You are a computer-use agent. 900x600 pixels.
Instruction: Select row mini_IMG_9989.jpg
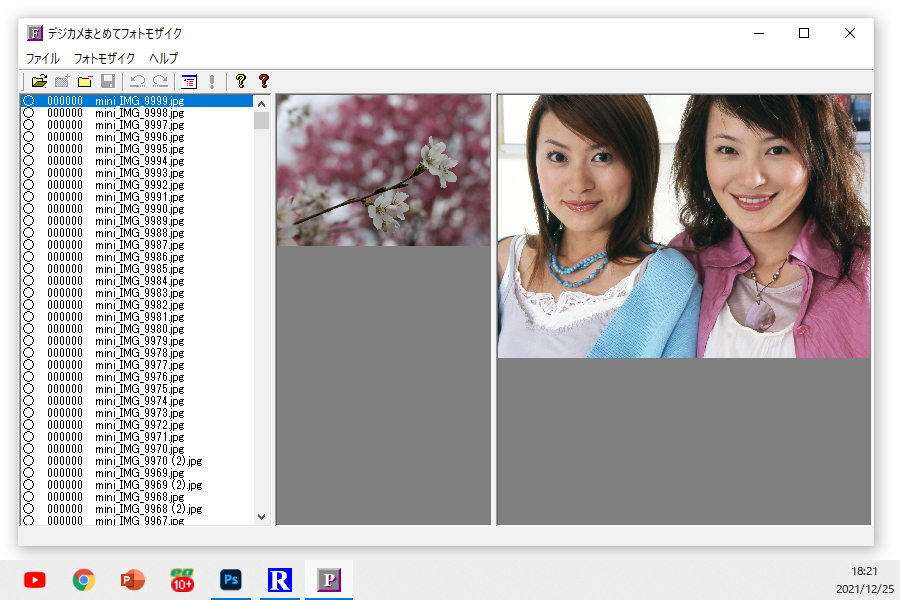(x=137, y=221)
